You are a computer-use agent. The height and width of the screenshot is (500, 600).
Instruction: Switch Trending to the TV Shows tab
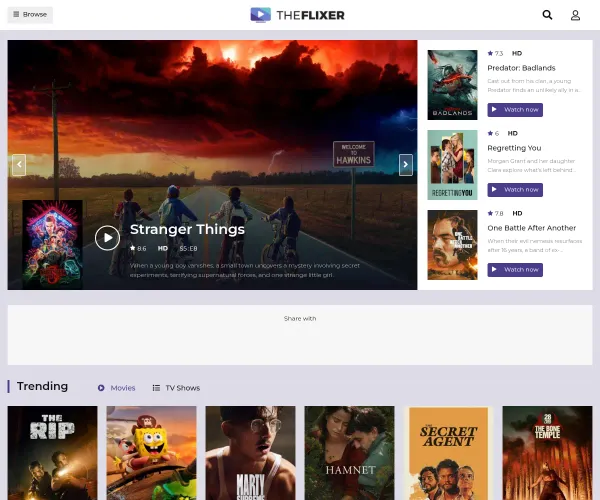176,388
